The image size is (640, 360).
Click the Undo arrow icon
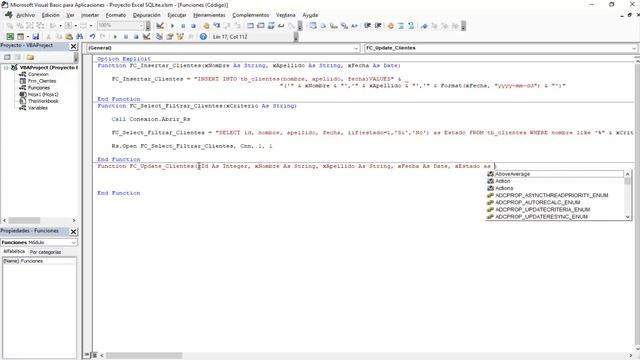[93, 37]
